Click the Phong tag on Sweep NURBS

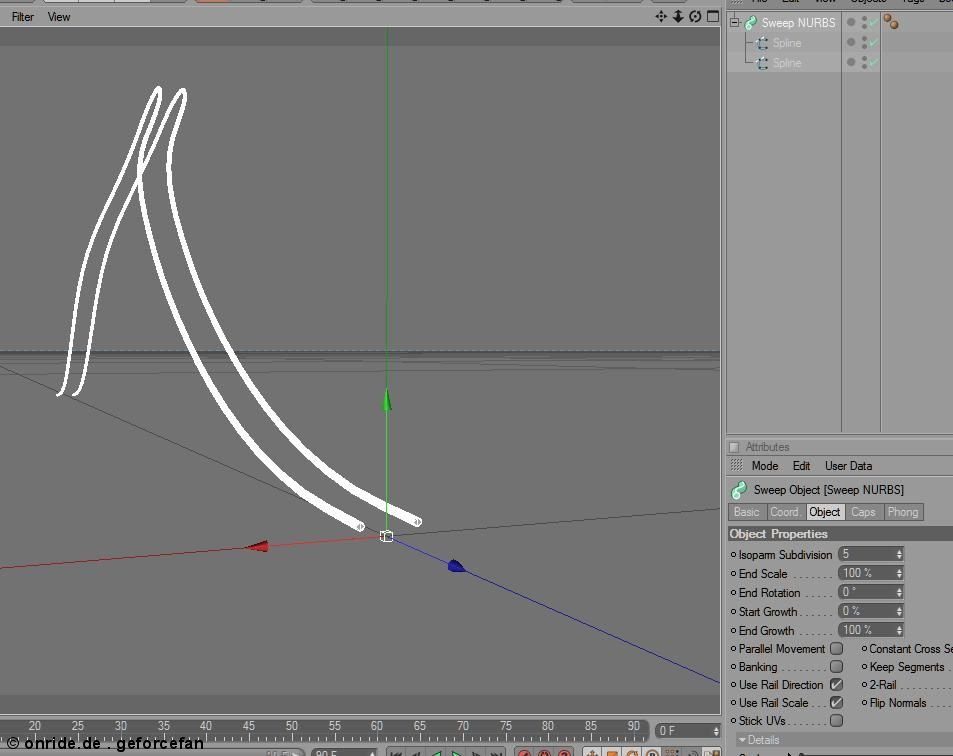tap(891, 22)
